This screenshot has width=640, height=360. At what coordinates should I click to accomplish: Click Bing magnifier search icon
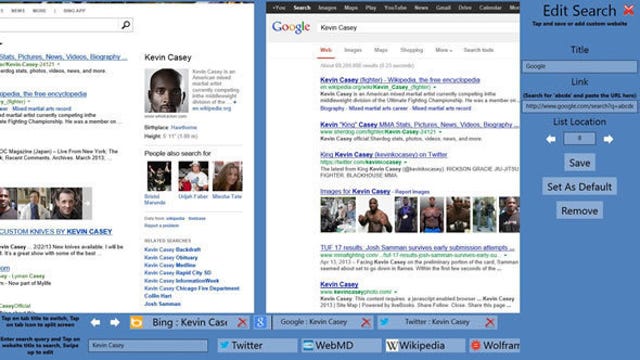pos(126,25)
